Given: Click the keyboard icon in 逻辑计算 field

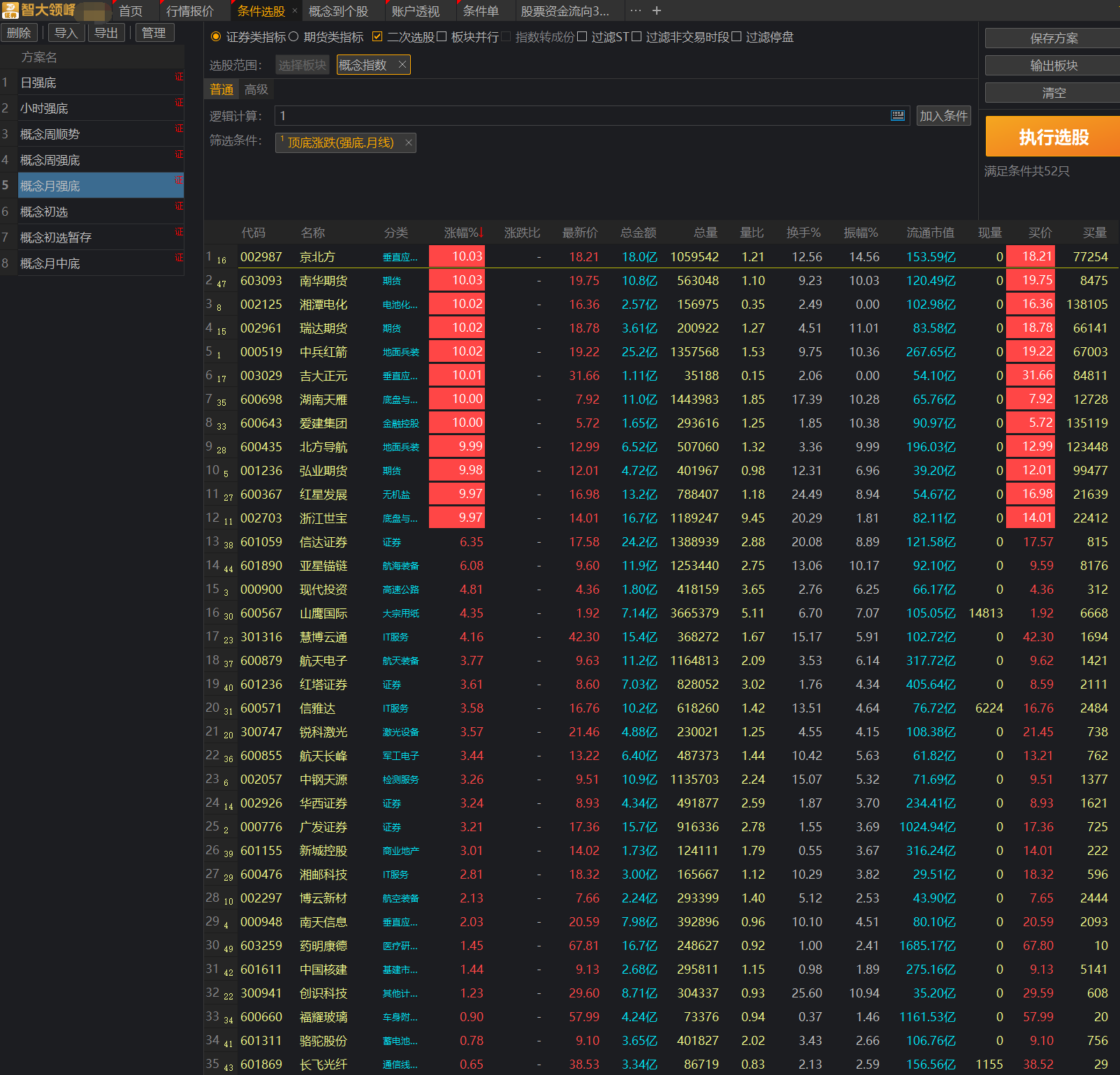Looking at the screenshot, I should click(898, 116).
